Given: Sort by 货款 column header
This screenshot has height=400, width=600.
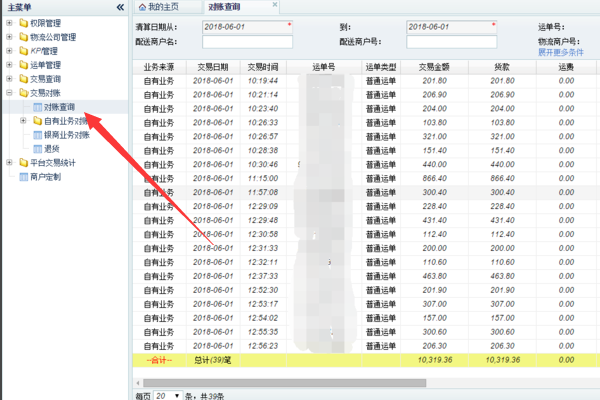Looking at the screenshot, I should click(502, 67).
